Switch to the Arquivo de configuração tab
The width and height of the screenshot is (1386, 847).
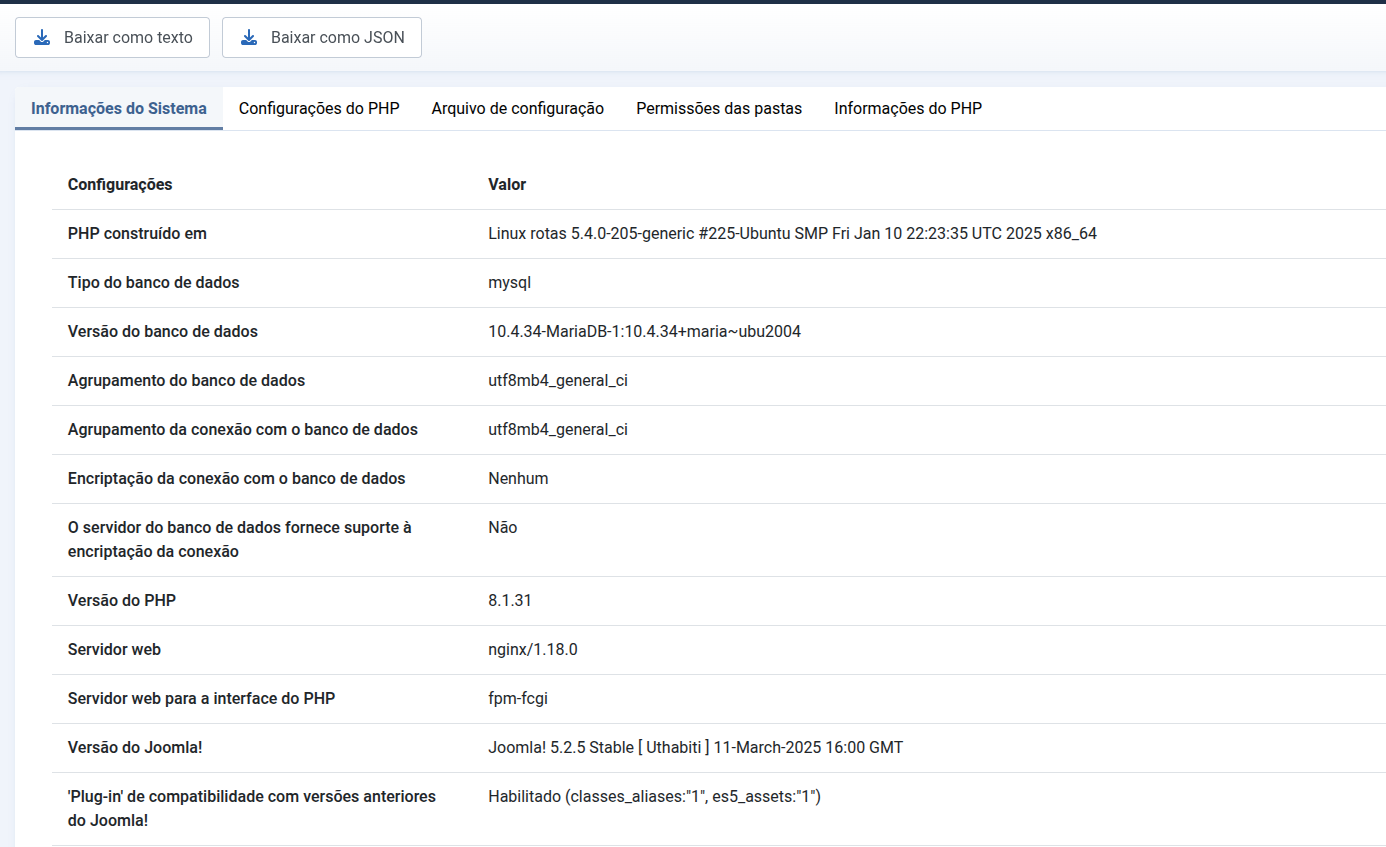[518, 109]
